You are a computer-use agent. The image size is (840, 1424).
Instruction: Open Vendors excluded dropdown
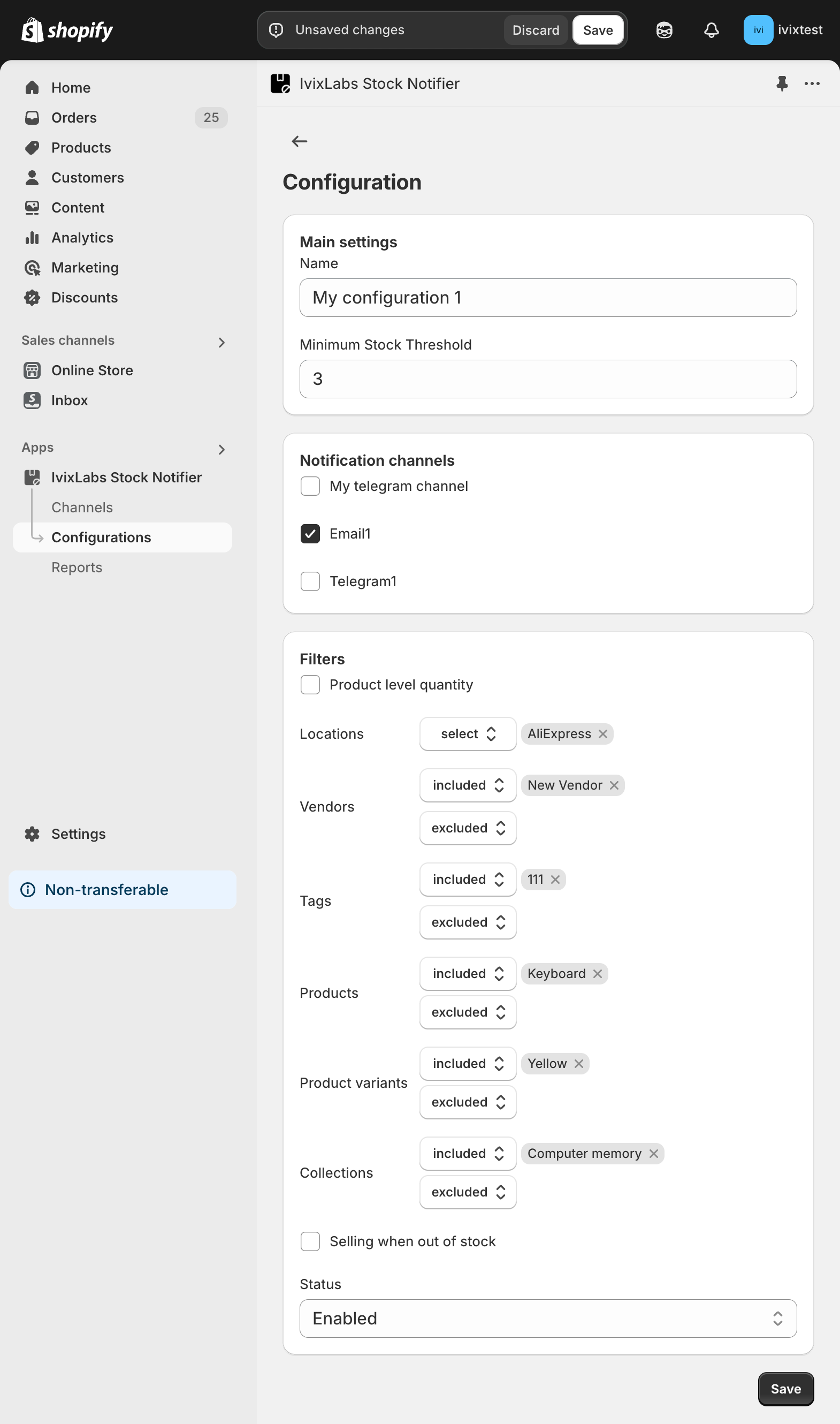(468, 828)
